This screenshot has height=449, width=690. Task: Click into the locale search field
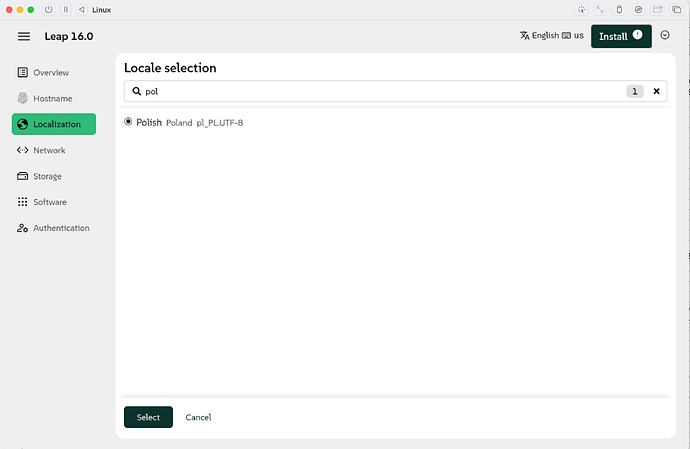click(380, 91)
